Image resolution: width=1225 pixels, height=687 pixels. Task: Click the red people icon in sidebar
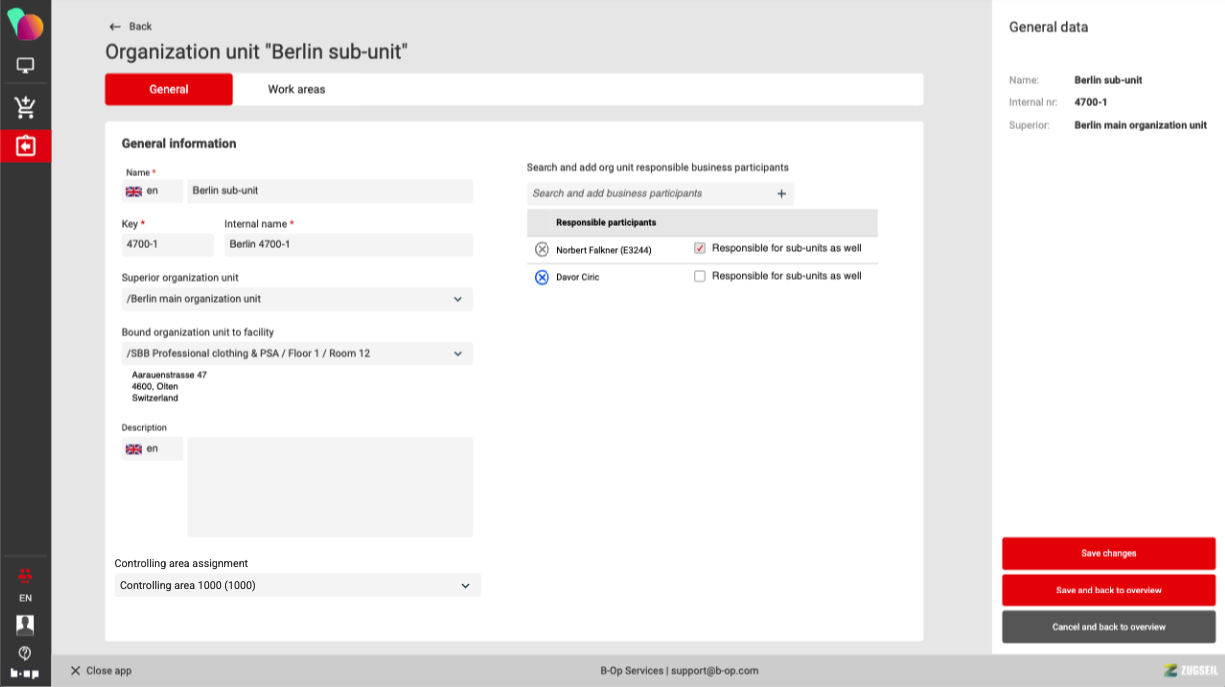25,575
